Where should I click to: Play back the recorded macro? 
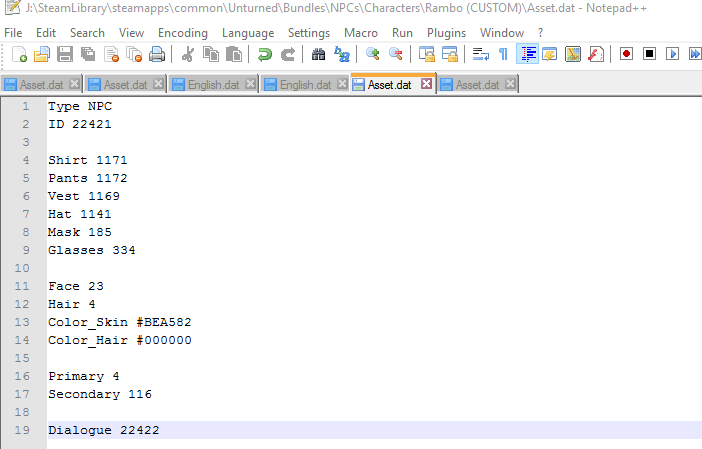click(x=672, y=54)
